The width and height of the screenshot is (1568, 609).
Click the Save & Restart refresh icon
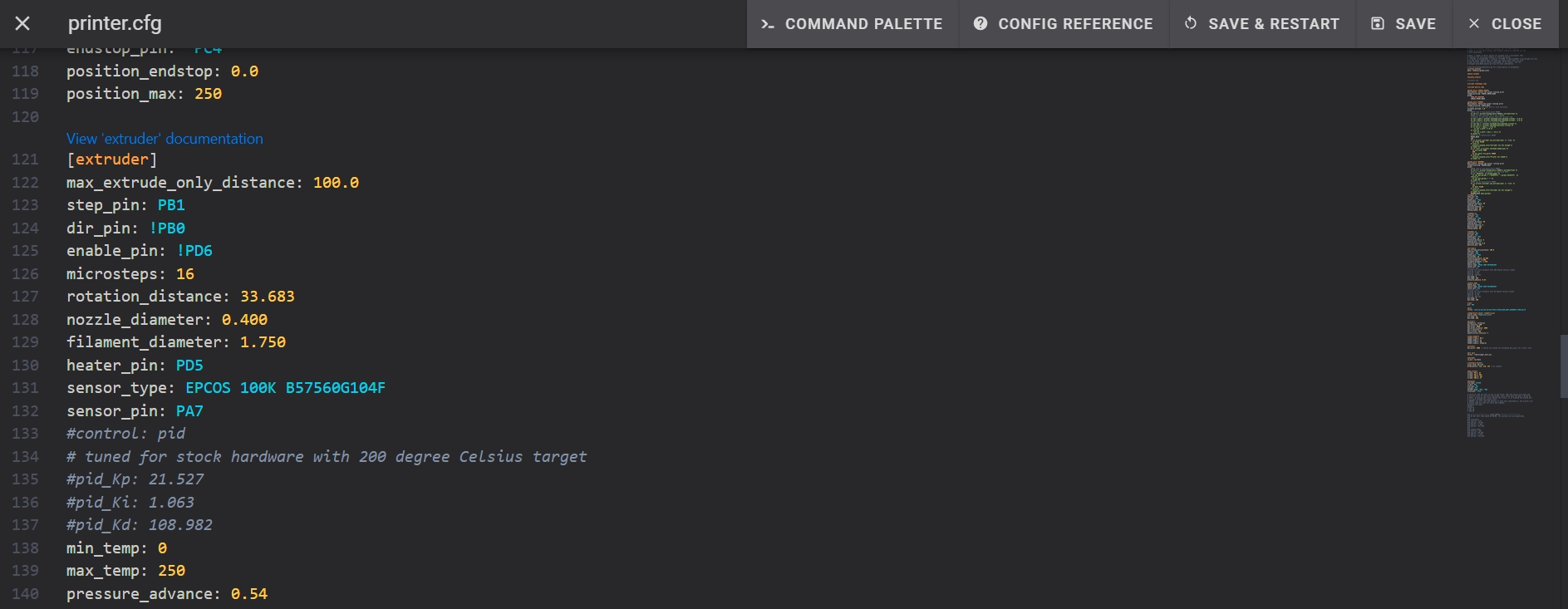(1191, 23)
